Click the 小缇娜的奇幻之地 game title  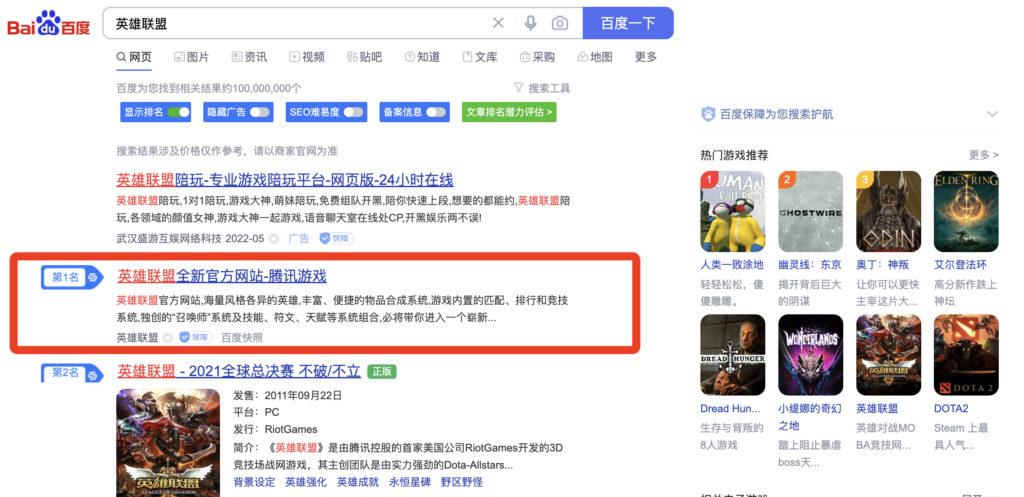810,417
